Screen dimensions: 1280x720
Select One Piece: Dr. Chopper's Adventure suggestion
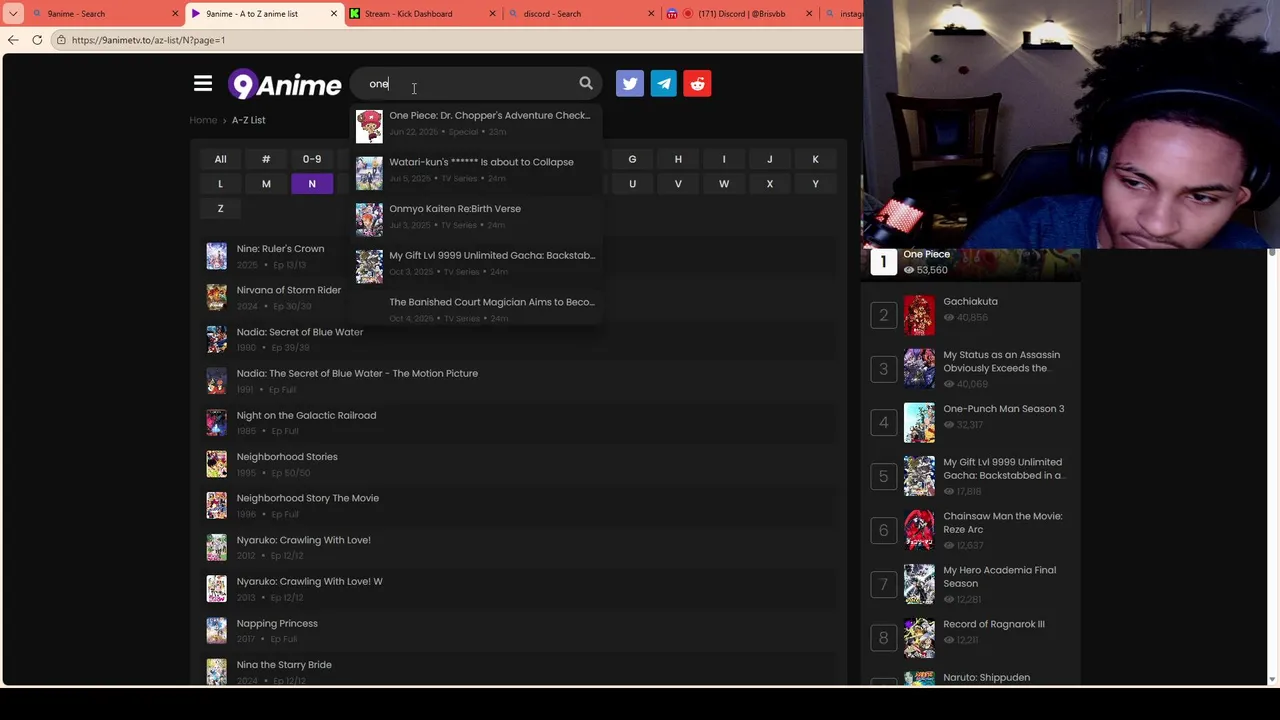click(475, 123)
